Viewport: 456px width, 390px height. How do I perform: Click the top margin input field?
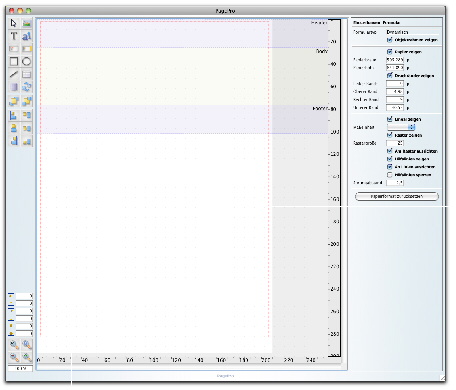pos(395,92)
